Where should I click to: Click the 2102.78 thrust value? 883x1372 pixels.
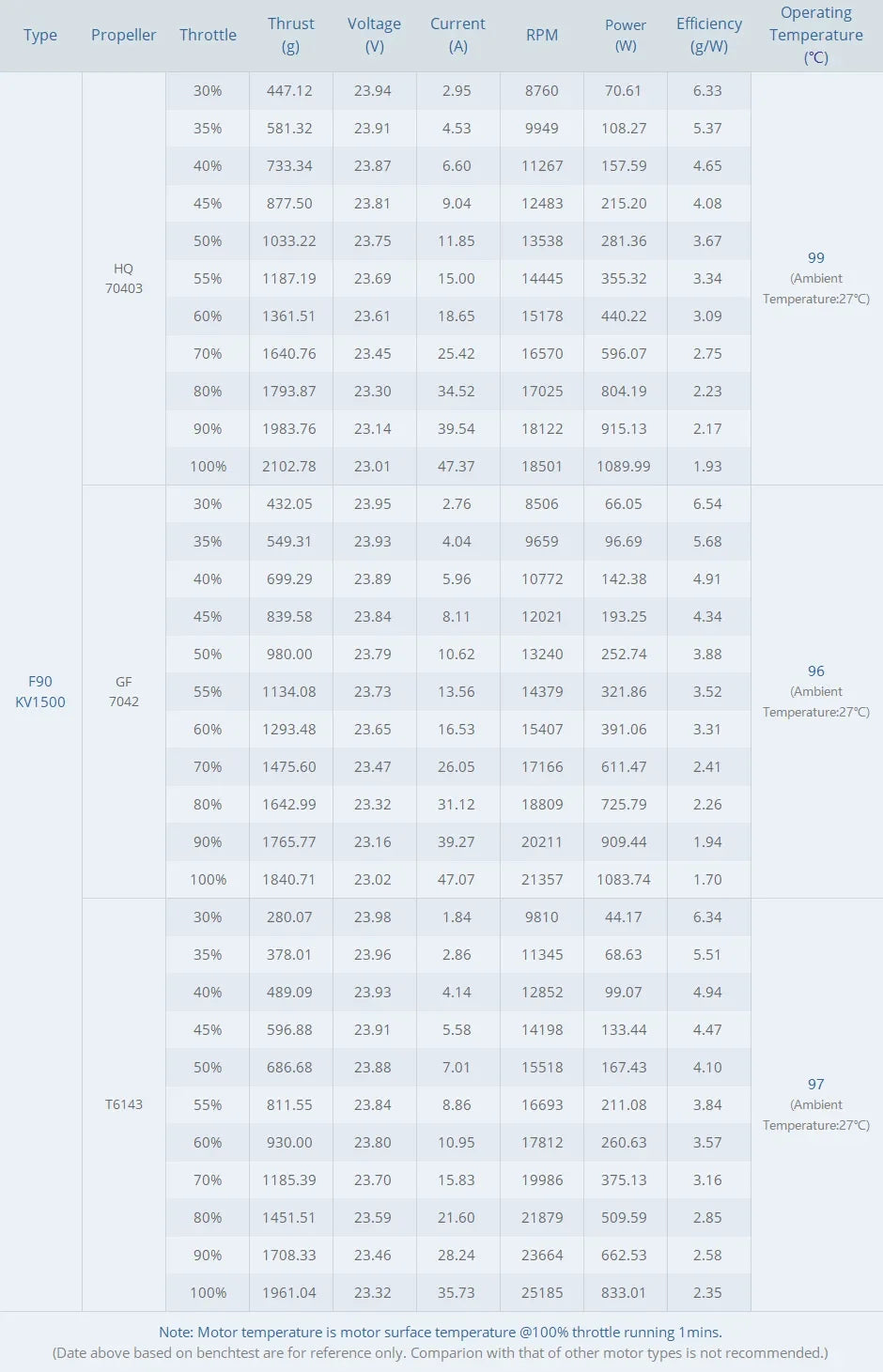click(289, 467)
